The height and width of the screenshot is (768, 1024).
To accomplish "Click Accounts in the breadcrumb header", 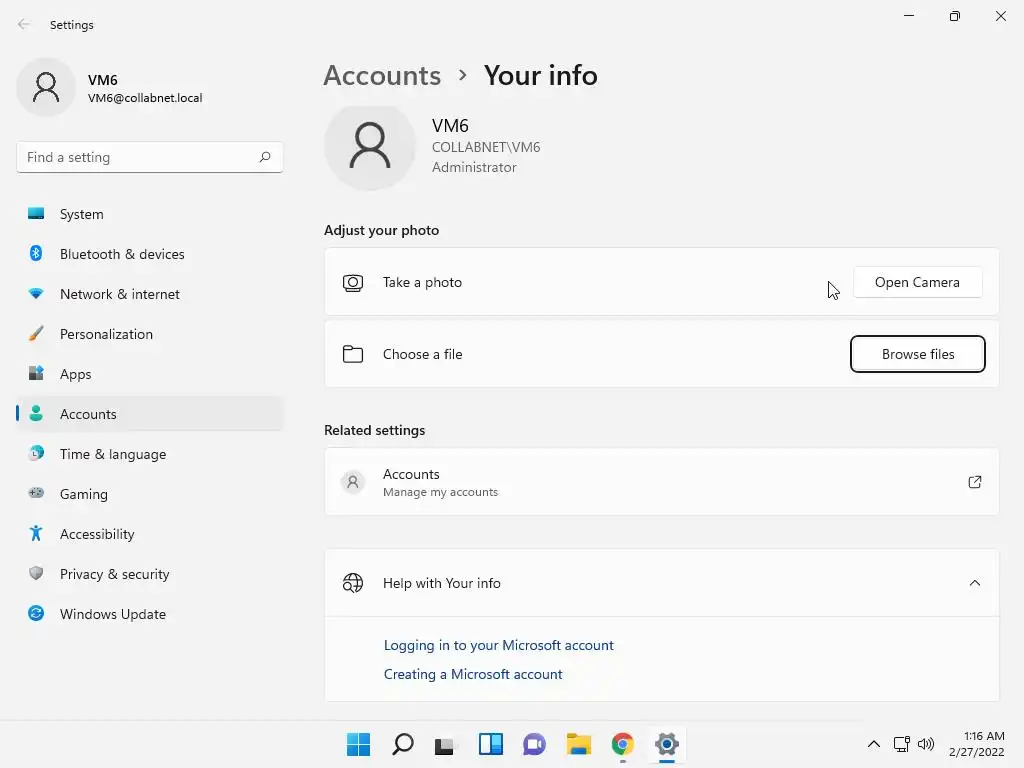I will [382, 75].
